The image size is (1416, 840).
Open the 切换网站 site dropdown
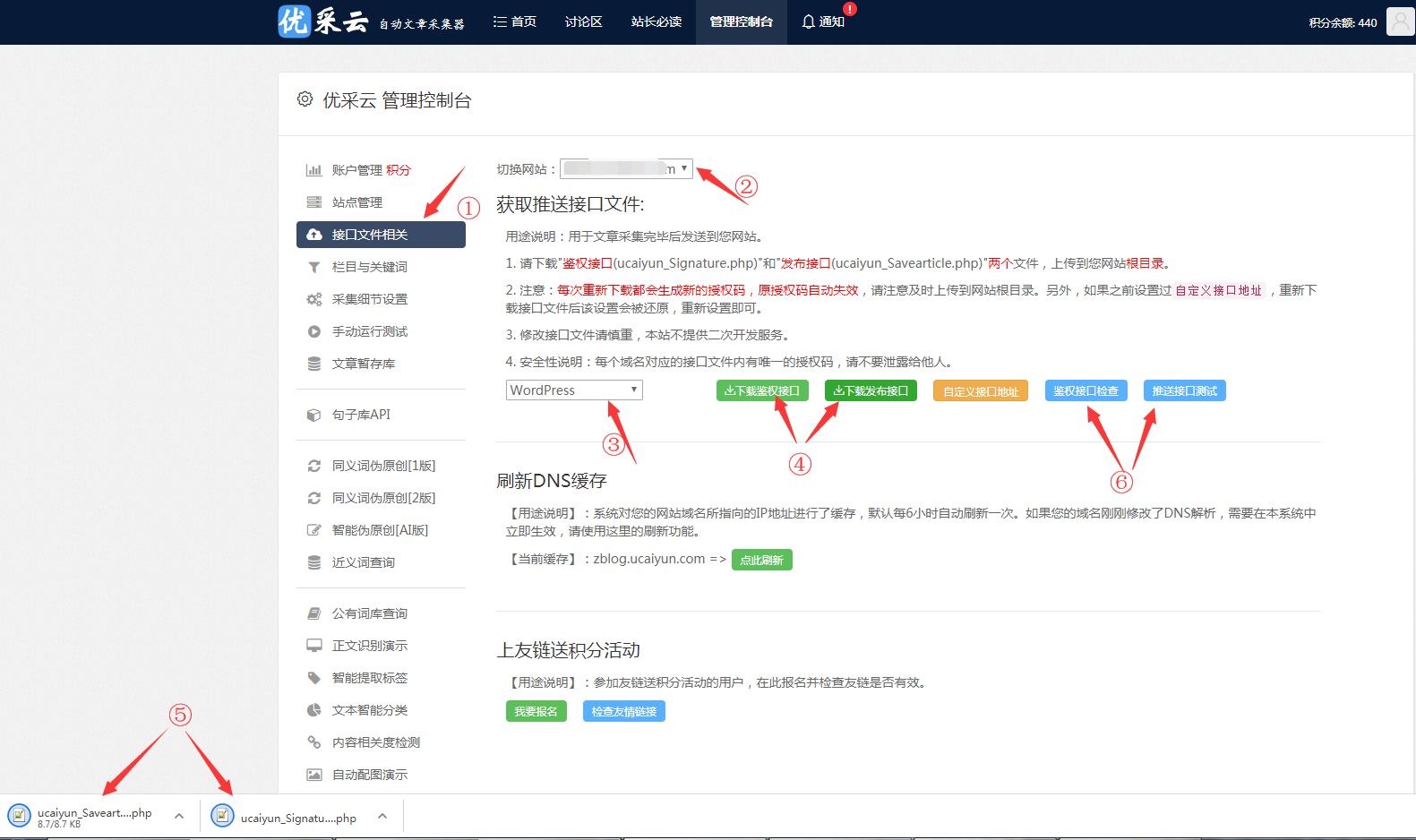[x=626, y=168]
